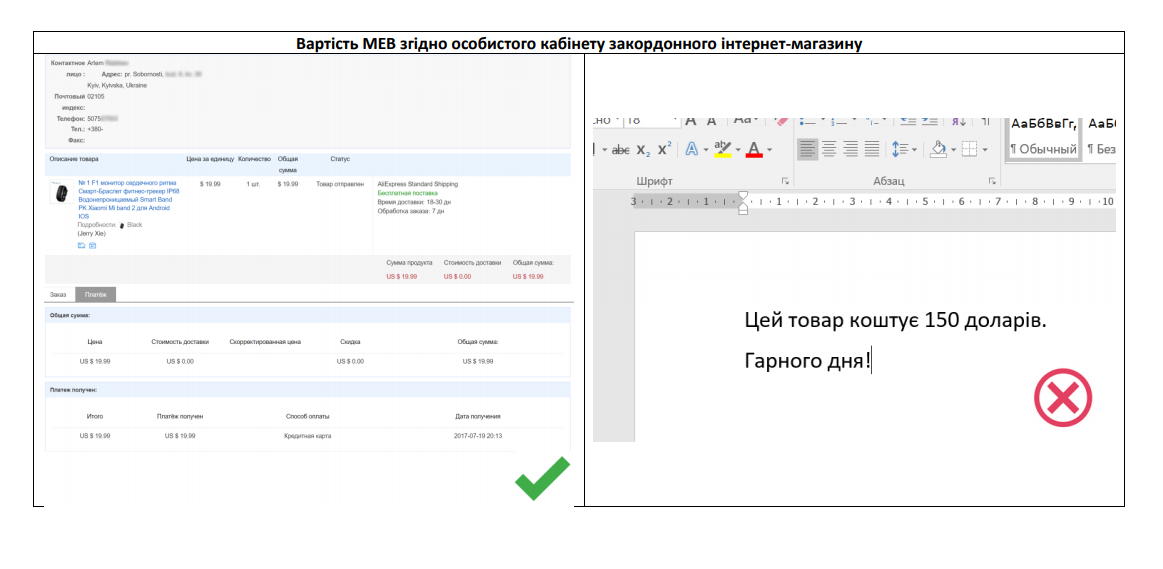
Task: Select the Обычный style in gallery
Action: [1043, 139]
